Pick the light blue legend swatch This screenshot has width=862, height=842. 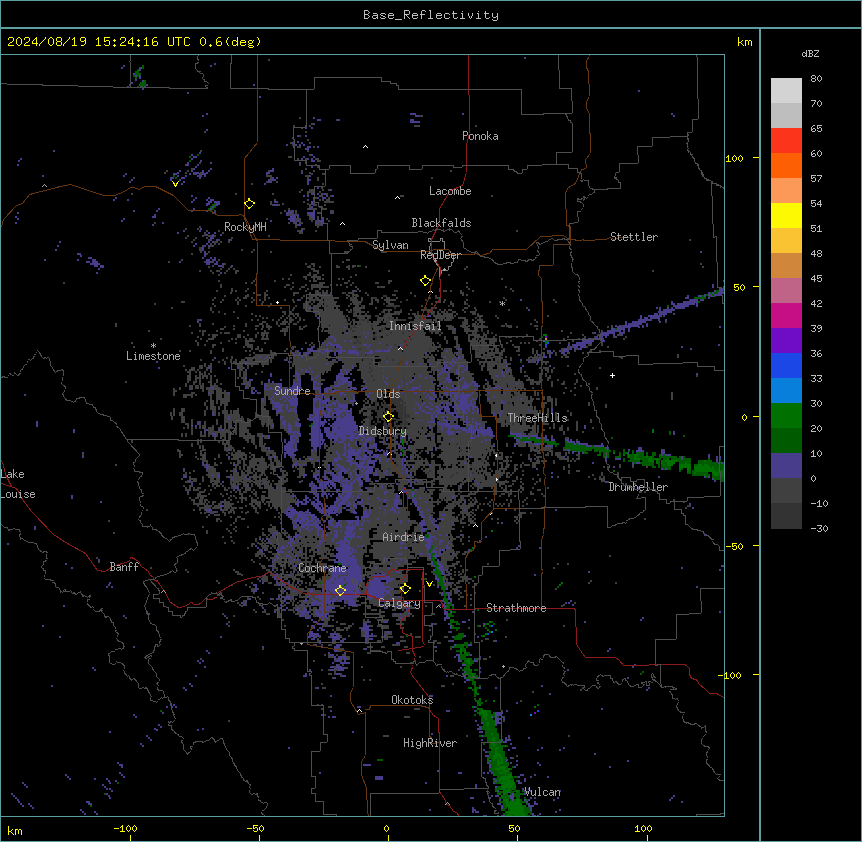786,390
